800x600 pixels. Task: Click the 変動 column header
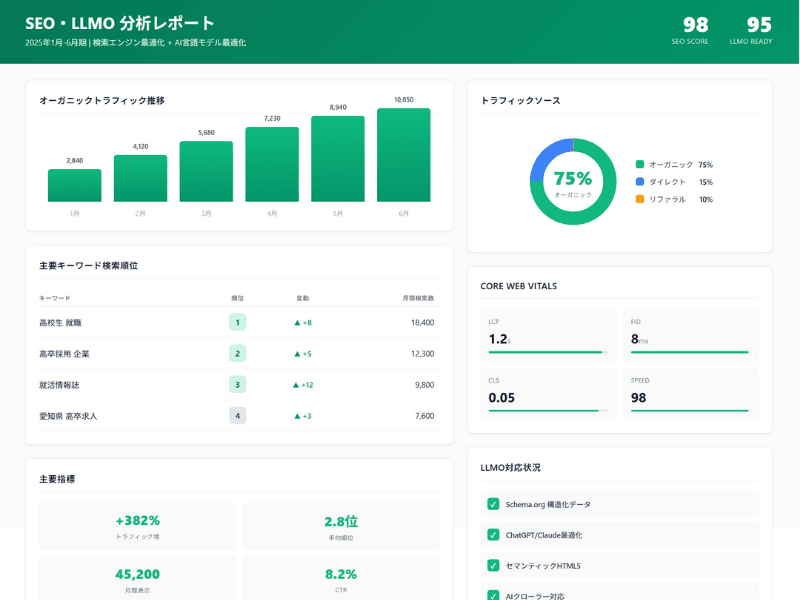[303, 298]
